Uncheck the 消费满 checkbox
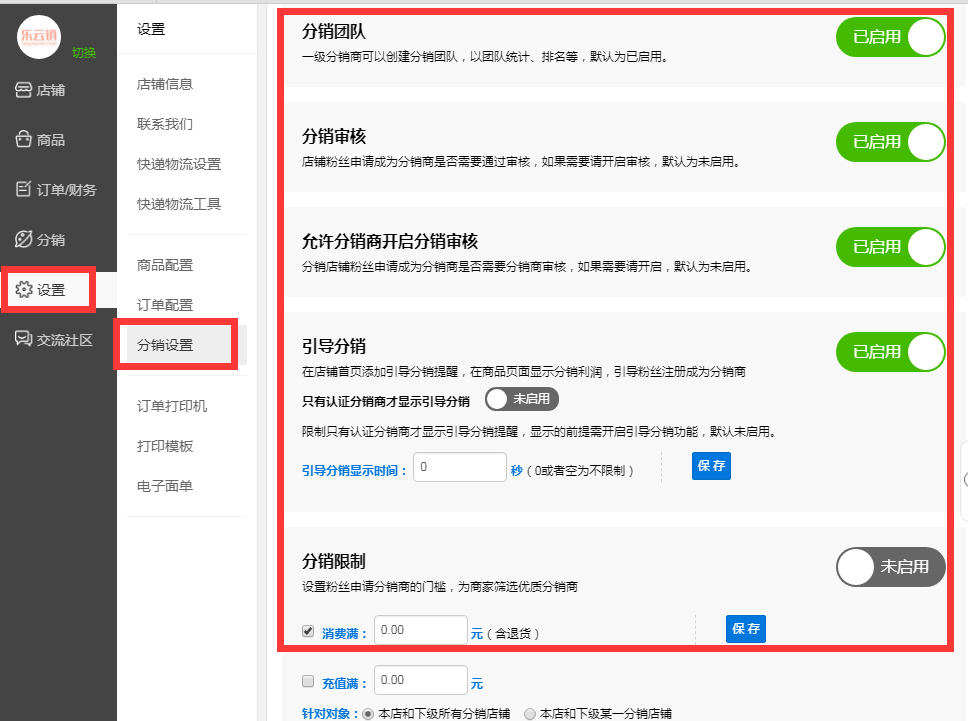Viewport: 968px width, 721px height. click(x=308, y=631)
